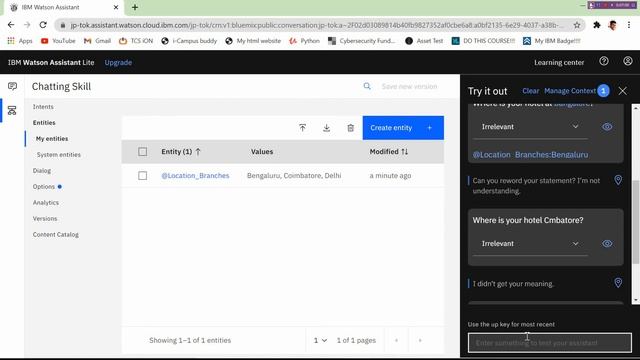Viewport: 640px width, 360px height.
Task: Click the delete trash icon
Action: pyautogui.click(x=351, y=128)
